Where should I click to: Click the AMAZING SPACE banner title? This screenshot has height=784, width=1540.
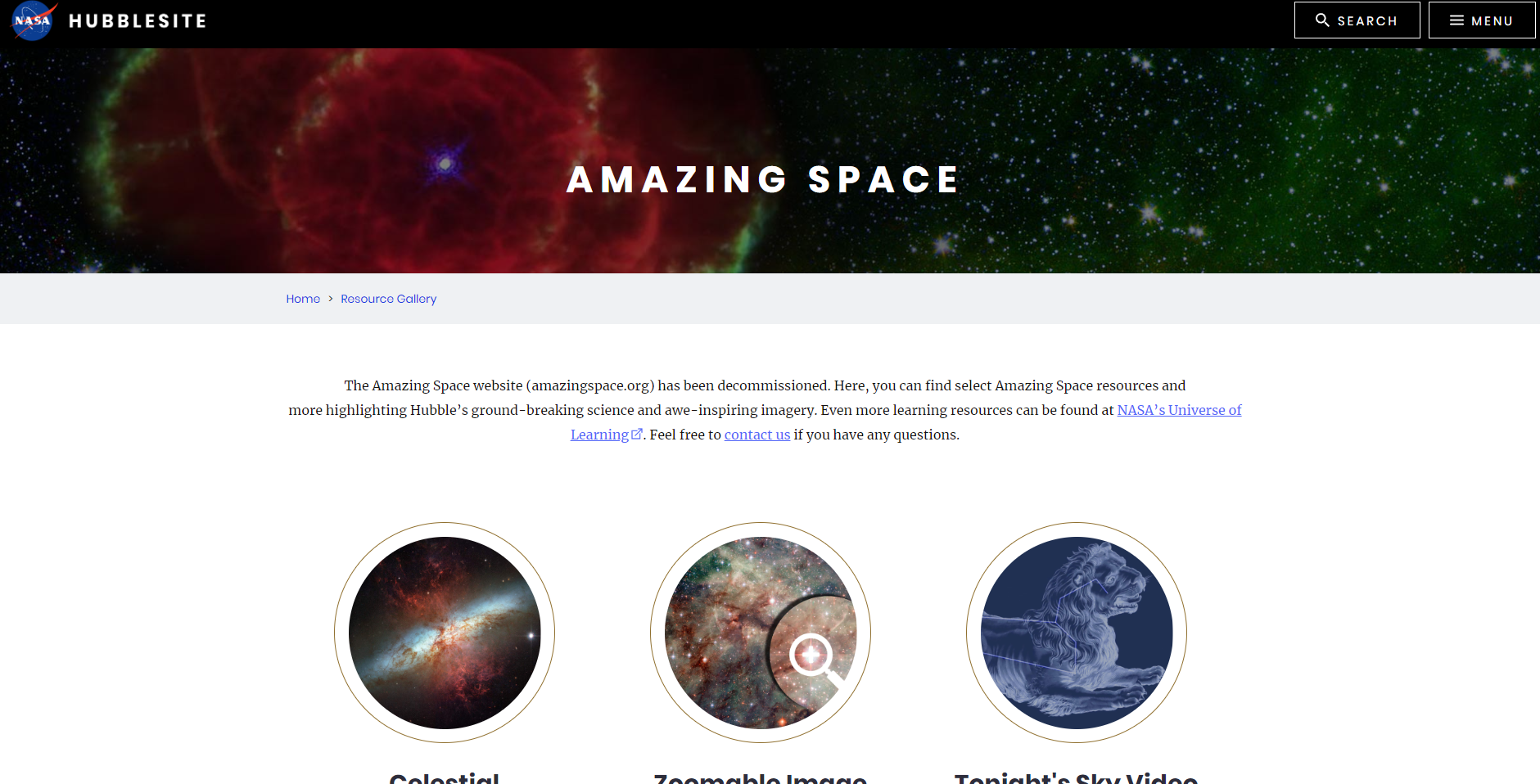coord(763,180)
